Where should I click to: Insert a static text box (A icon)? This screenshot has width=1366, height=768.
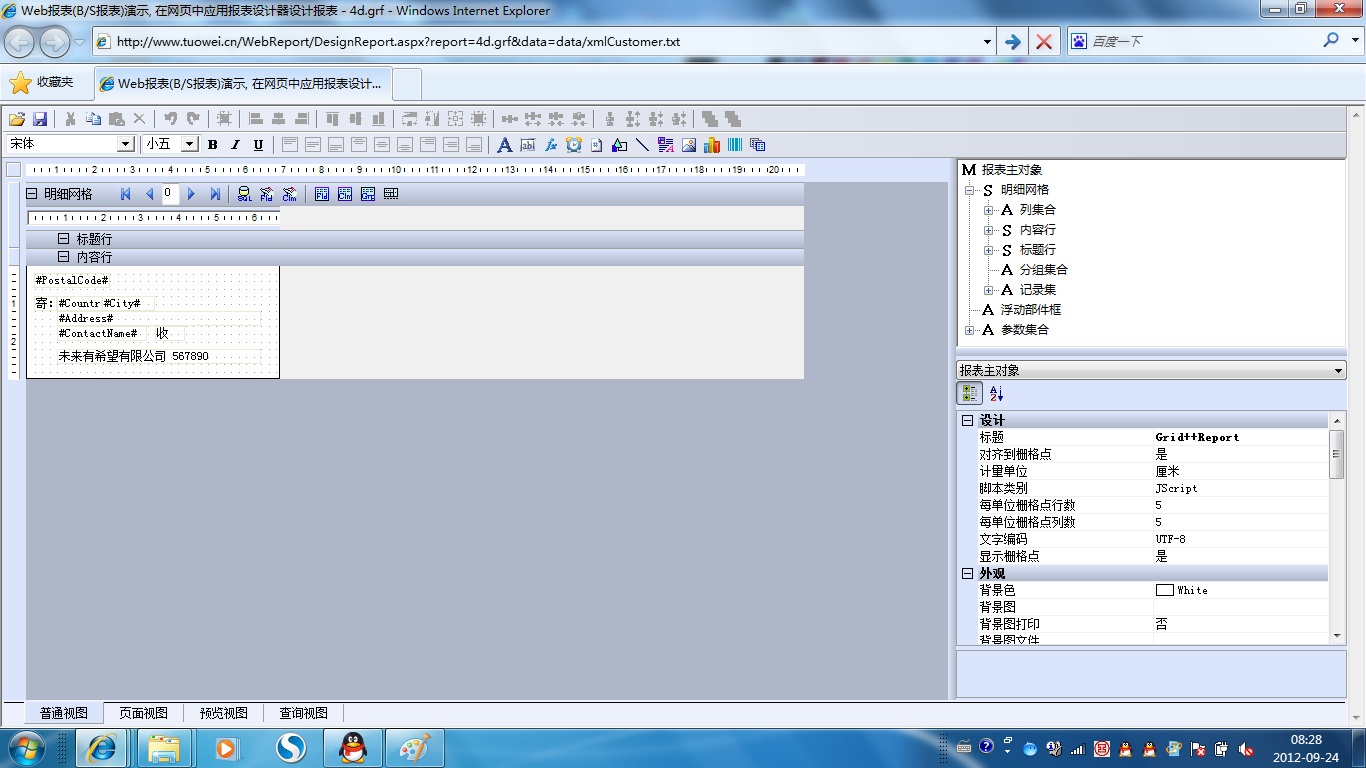coord(504,145)
